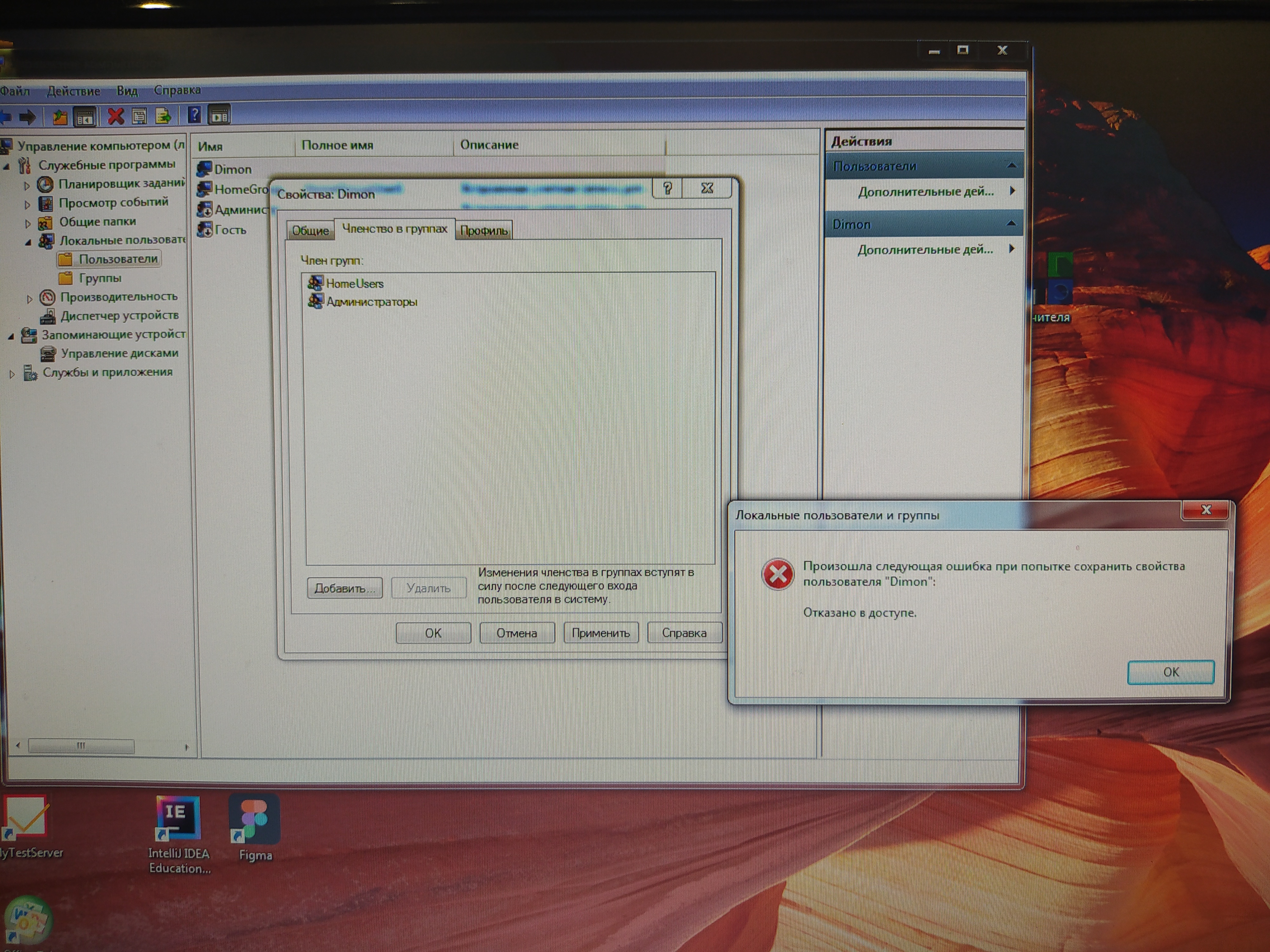Screen dimensions: 1270x952
Task: Switch to the Профиль tab
Action: point(484,231)
